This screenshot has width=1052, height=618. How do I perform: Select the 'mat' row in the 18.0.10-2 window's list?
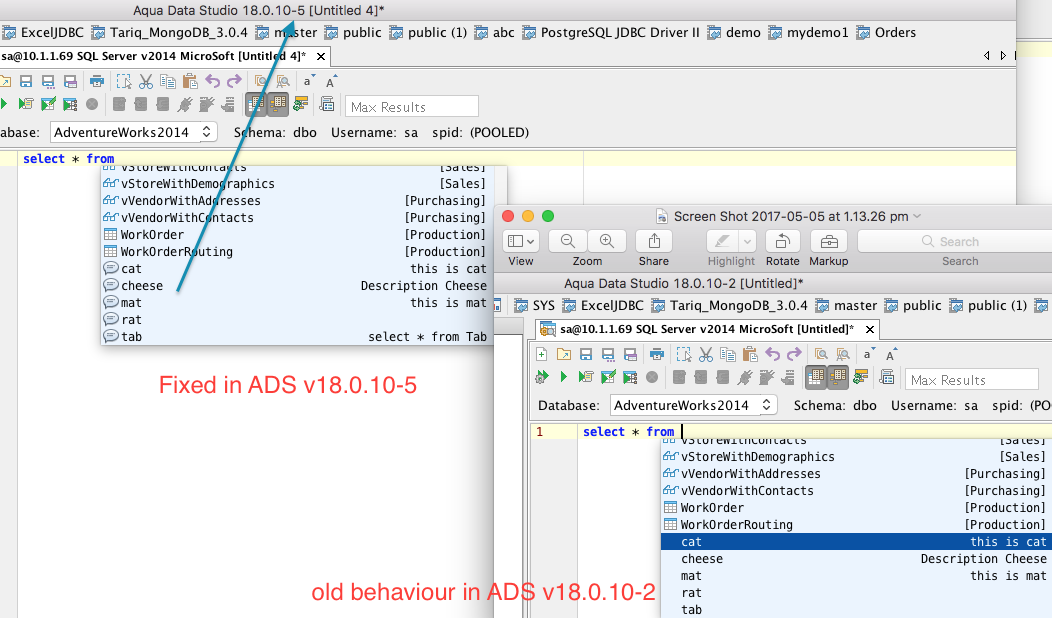point(856,576)
